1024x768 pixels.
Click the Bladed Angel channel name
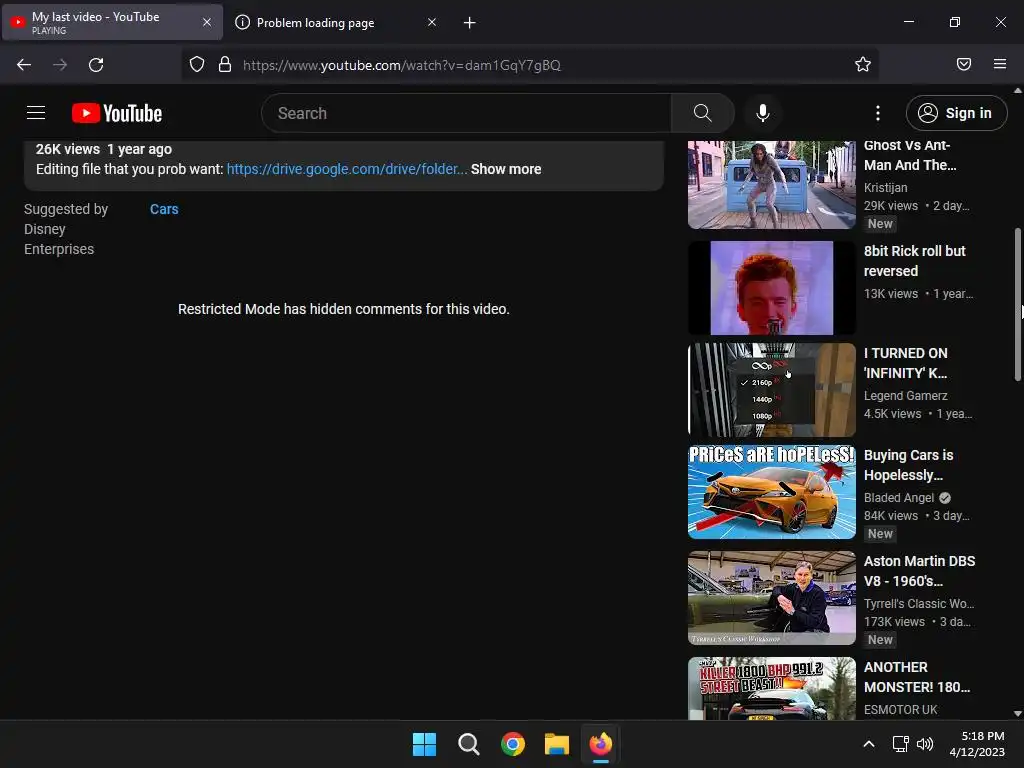coord(899,498)
